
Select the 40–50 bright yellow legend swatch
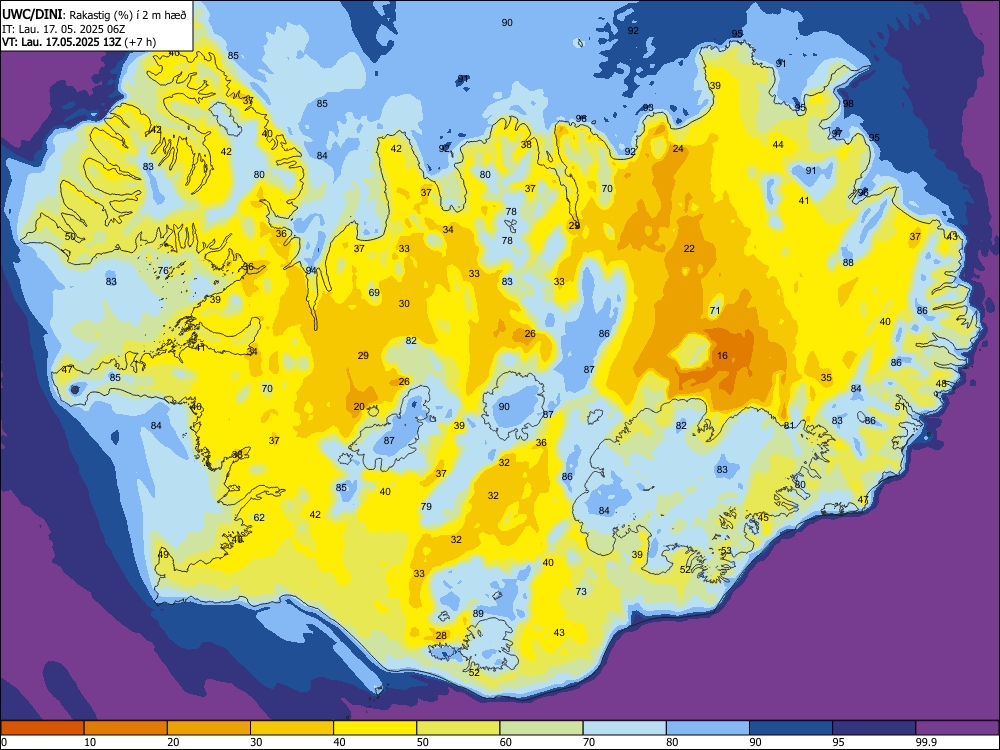pos(375,728)
